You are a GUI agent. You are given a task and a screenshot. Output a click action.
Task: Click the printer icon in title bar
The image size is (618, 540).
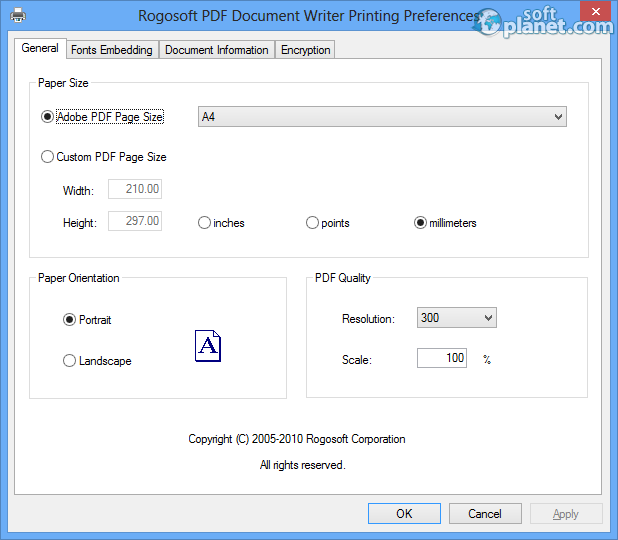[17, 16]
